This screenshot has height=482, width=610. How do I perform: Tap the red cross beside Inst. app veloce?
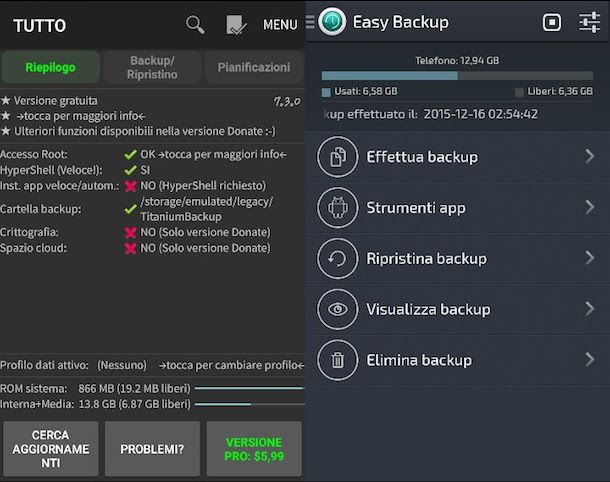click(x=130, y=186)
